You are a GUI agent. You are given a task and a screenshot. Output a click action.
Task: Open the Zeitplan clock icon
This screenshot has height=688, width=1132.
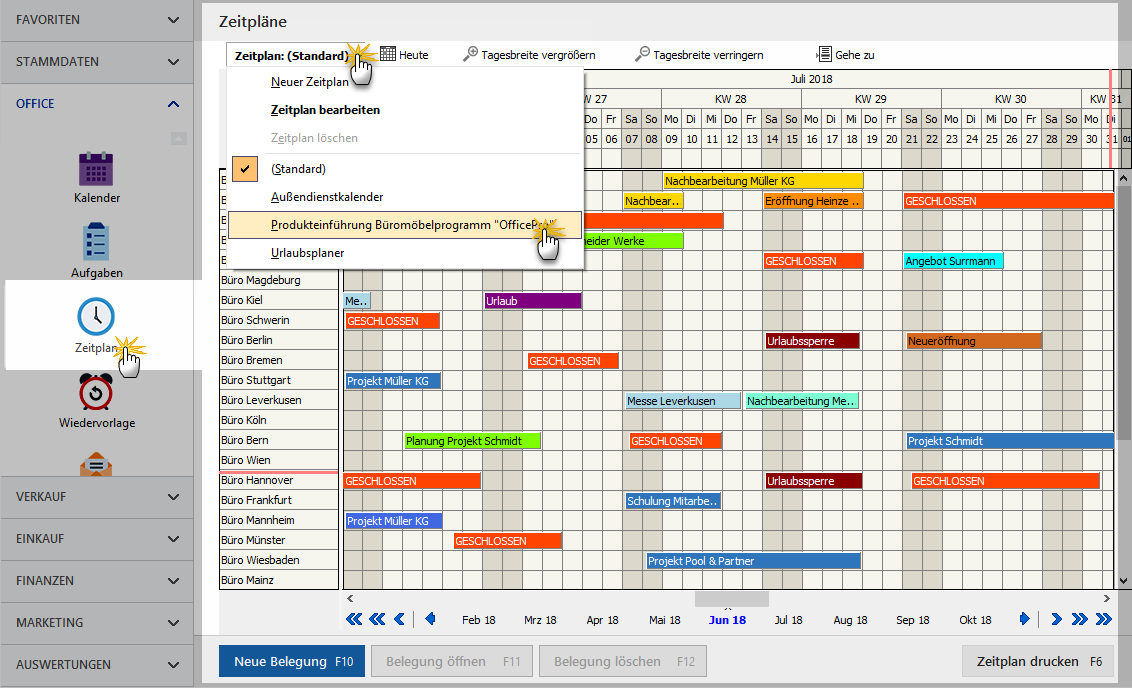(96, 316)
